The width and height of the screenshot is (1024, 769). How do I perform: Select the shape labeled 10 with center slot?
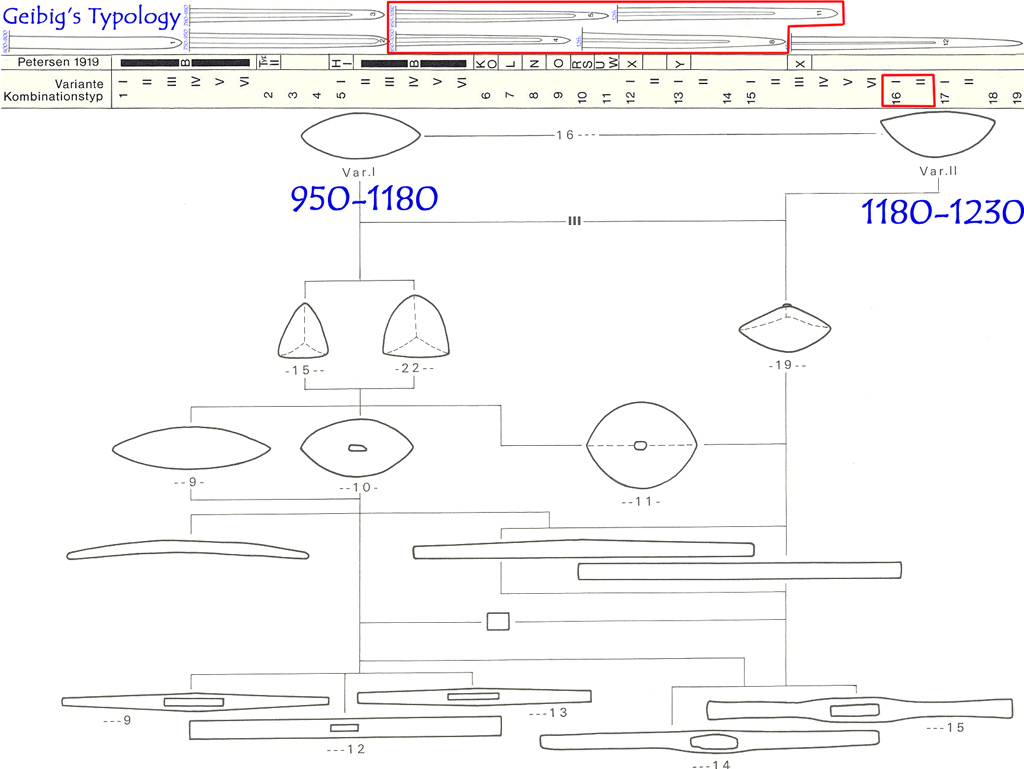pos(358,448)
